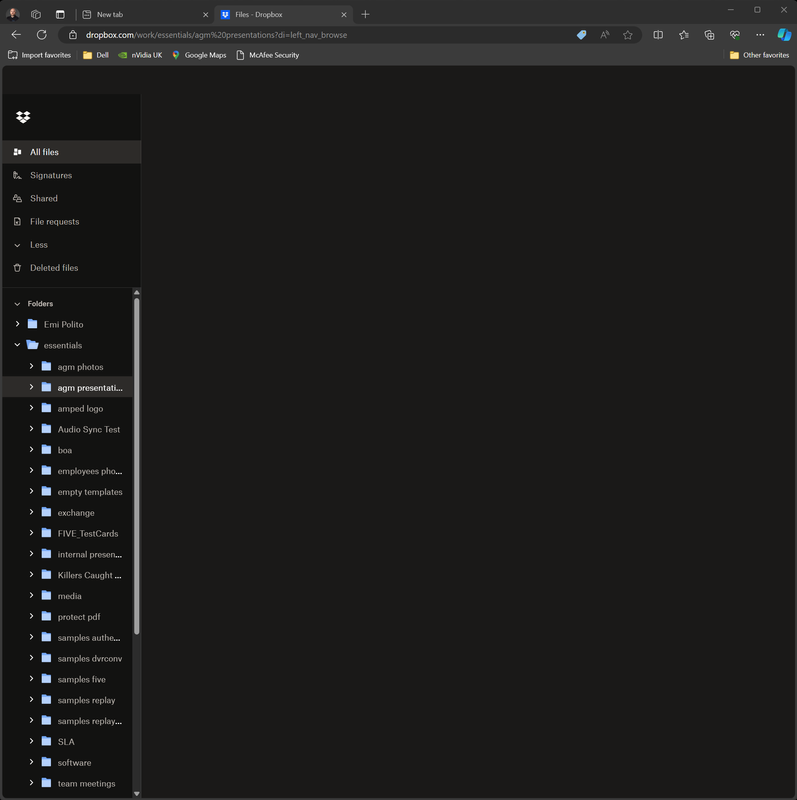The width and height of the screenshot is (797, 800).
Task: Open the media folder
Action: (x=69, y=596)
